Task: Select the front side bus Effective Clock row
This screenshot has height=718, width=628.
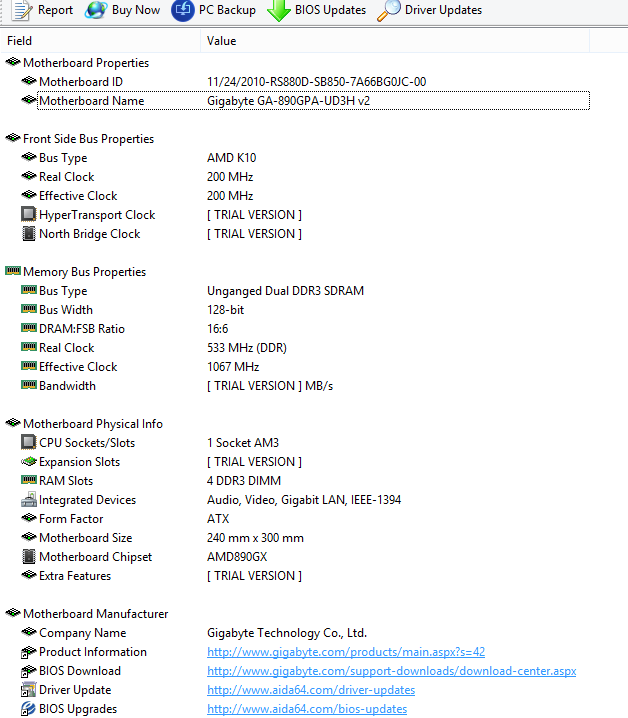Action: [x=295, y=196]
